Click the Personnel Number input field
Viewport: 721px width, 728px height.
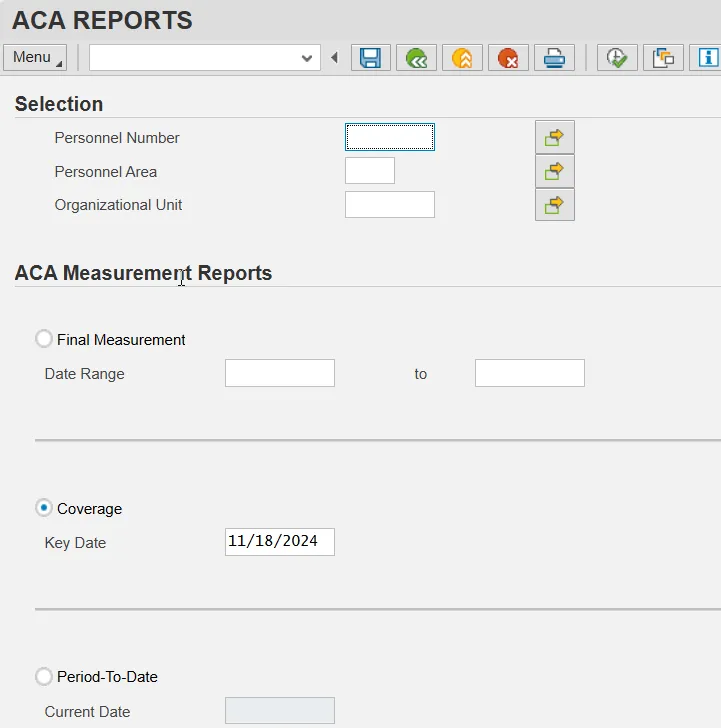coord(389,137)
